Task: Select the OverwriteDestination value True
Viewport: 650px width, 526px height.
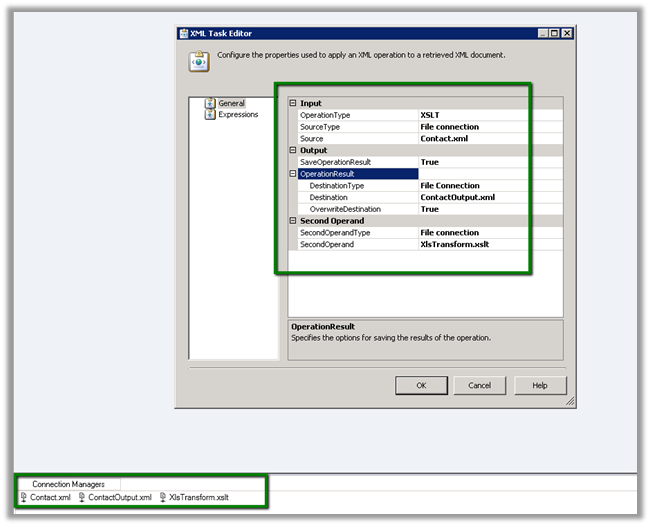Action: (490, 209)
